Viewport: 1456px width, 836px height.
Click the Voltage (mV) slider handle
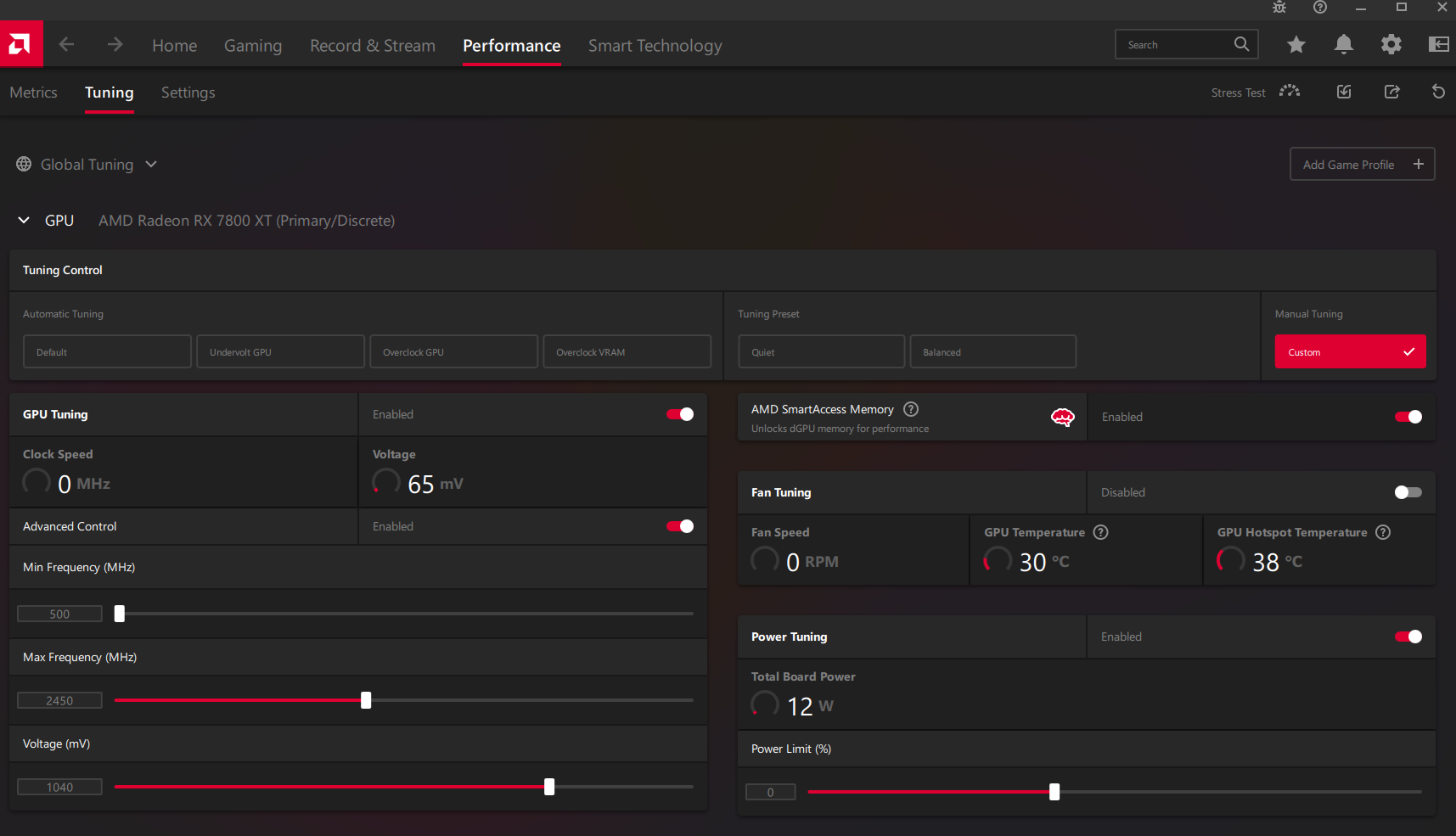pyautogui.click(x=549, y=787)
